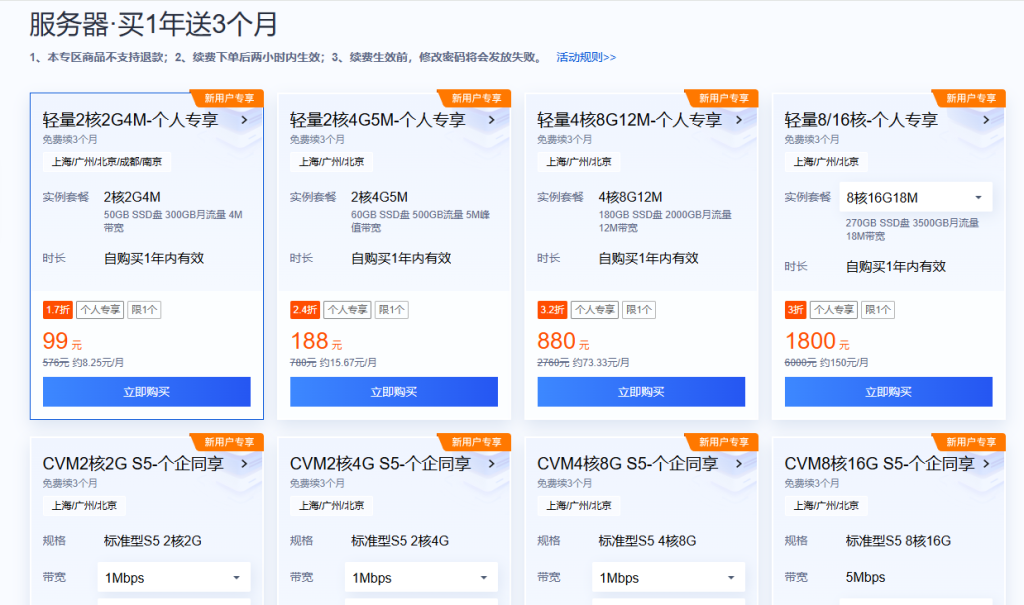Click the 新用户专享 badge on 轻量8/16核 card
The height and width of the screenshot is (605, 1024).
click(x=970, y=98)
